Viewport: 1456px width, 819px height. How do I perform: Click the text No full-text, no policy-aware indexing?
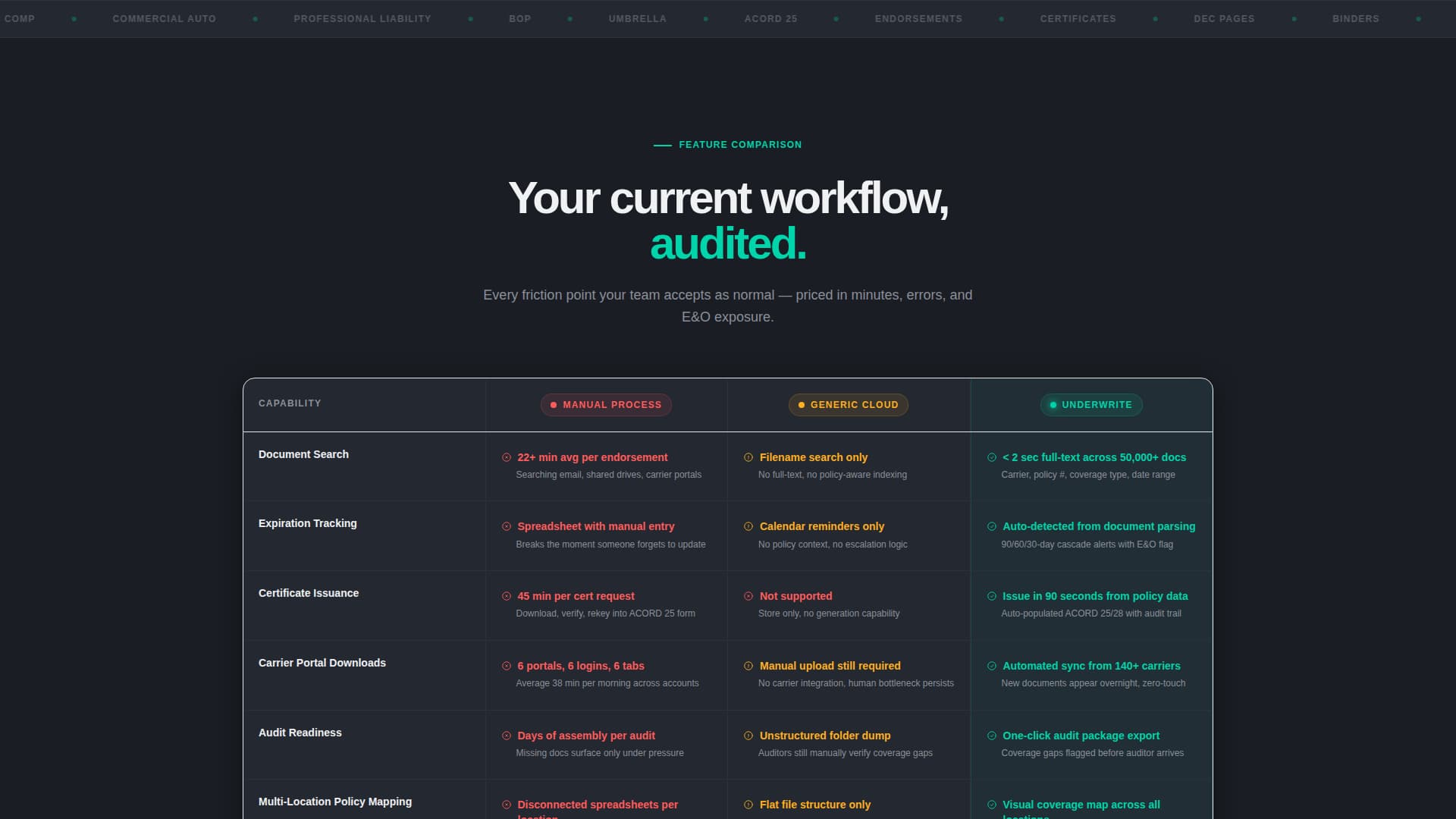coord(833,475)
